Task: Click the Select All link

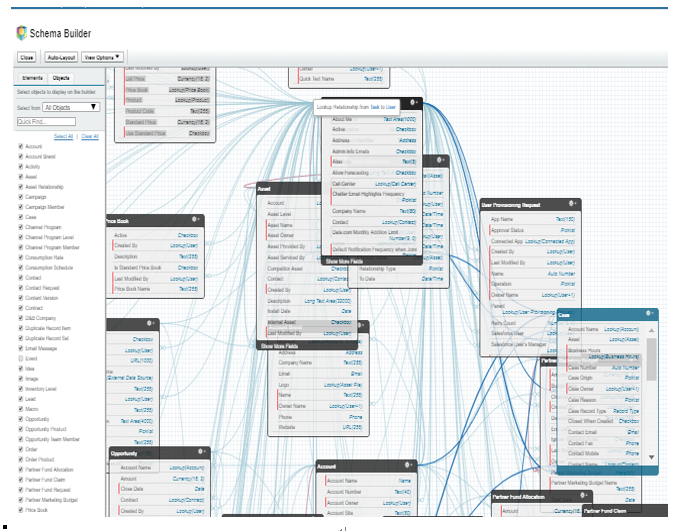Action: click(x=63, y=136)
